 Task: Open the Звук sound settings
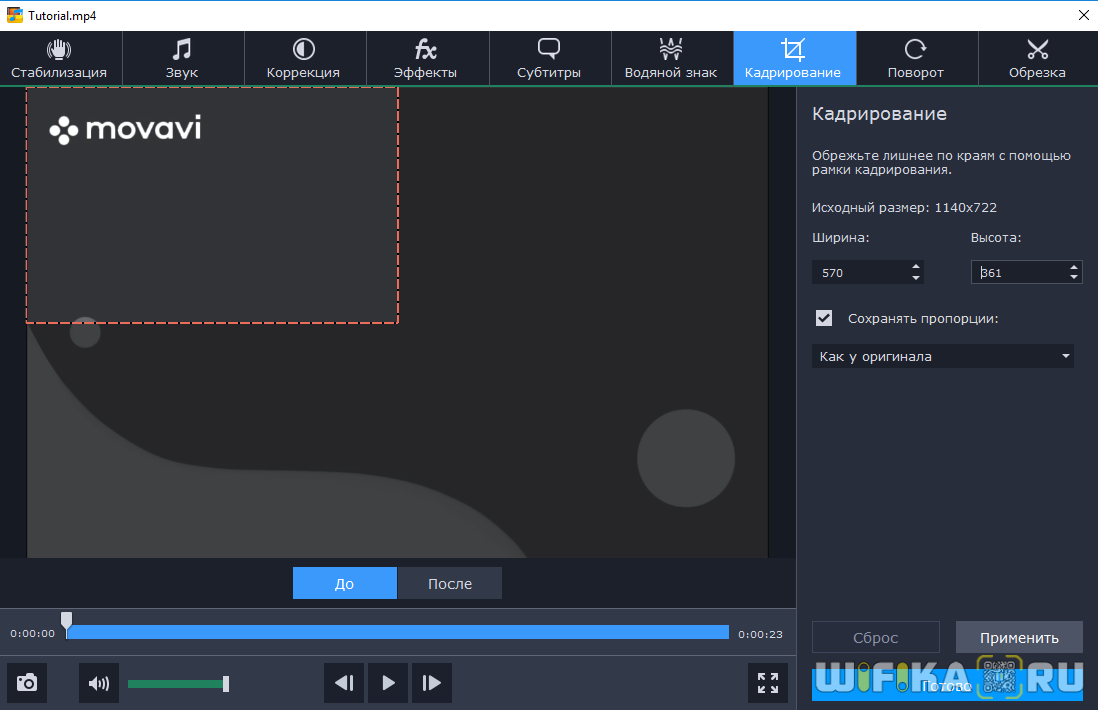(182, 58)
